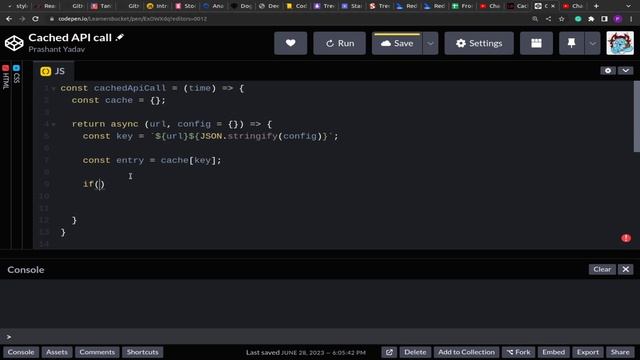Open the HTML editor panel
Screen dimensions: 640x360
5,77
